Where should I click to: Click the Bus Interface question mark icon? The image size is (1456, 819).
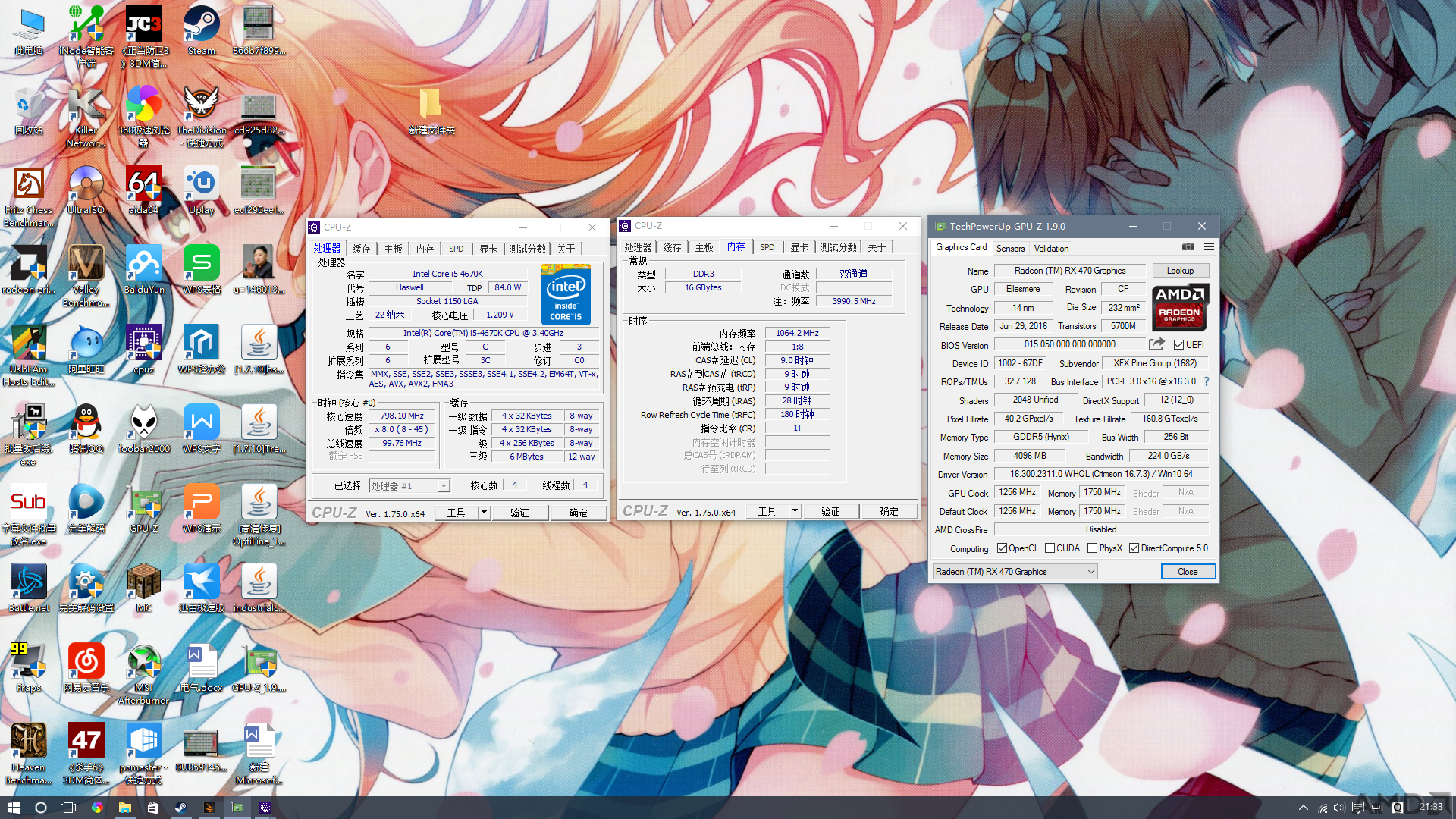pos(1206,381)
